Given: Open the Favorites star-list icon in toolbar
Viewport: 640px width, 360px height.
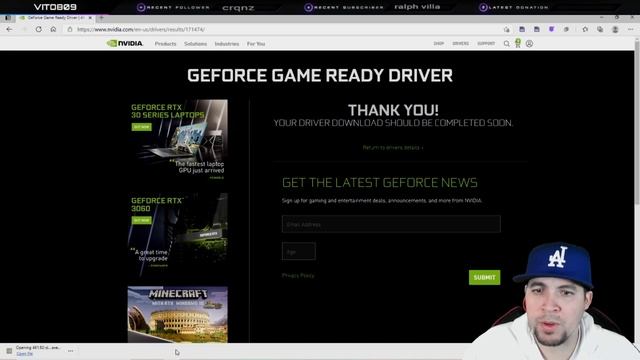Looking at the screenshot, I should (x=585, y=29).
